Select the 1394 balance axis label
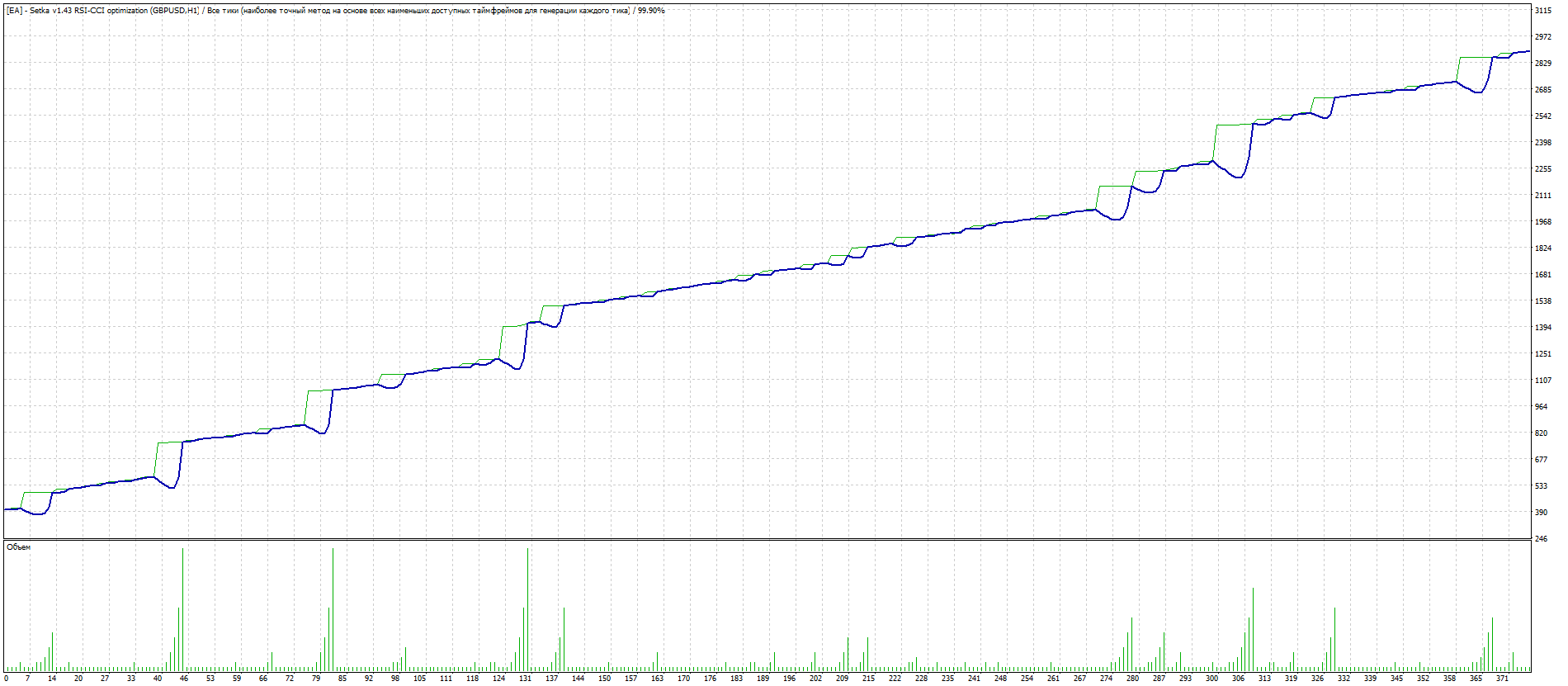Image resolution: width=1568 pixels, height=686 pixels. tap(1543, 328)
